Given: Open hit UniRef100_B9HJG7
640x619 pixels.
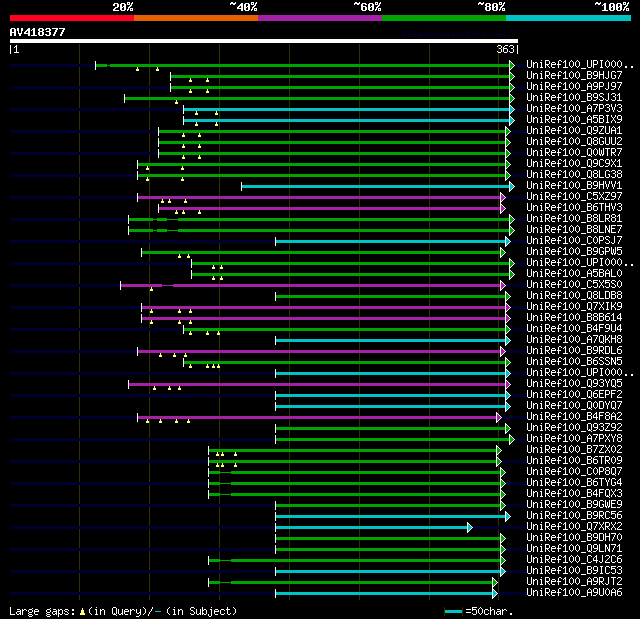Looking at the screenshot, I should [x=574, y=75].
